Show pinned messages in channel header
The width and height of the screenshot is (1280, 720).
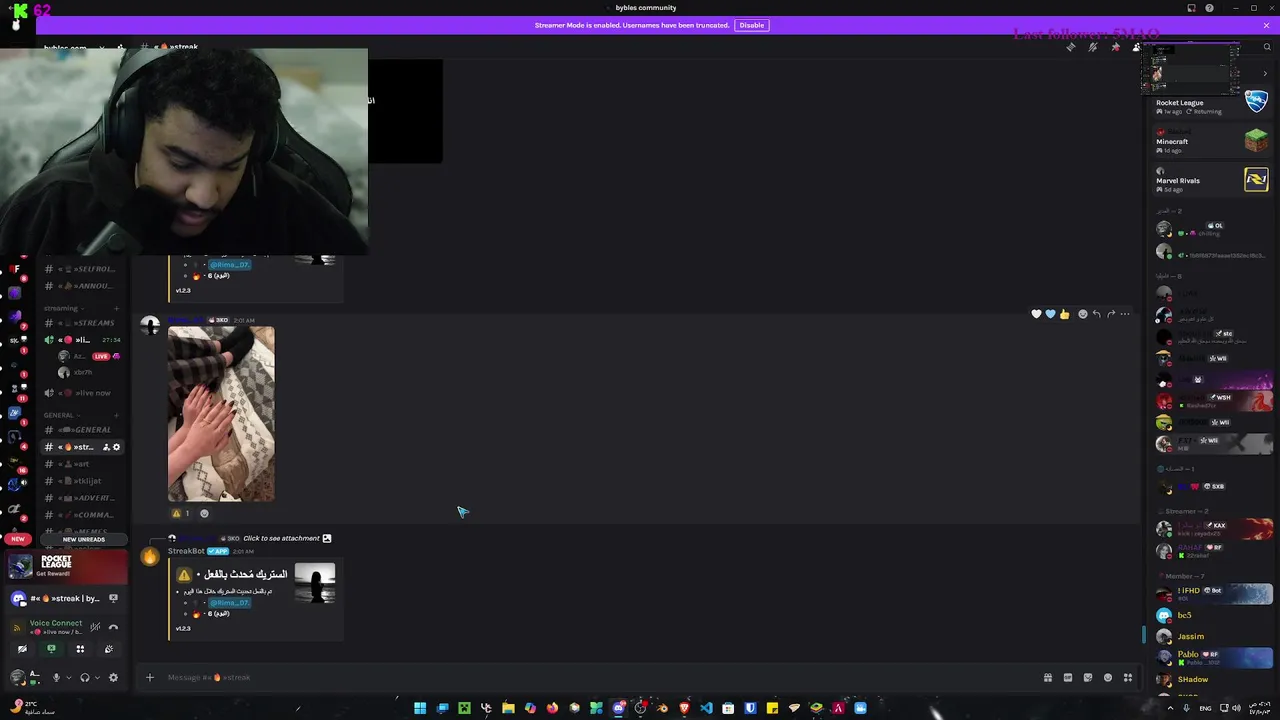(1115, 47)
